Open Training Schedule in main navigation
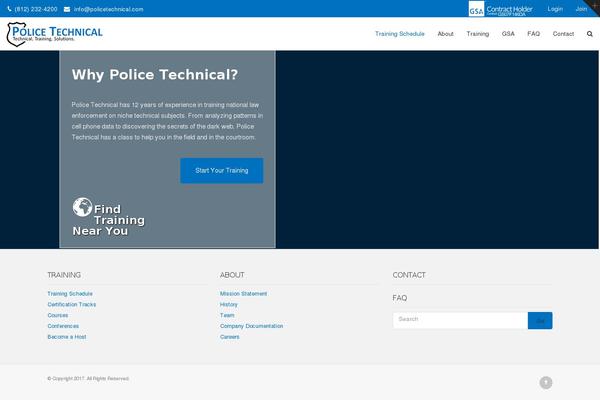Viewport: 600px width, 400px height. coord(399,34)
